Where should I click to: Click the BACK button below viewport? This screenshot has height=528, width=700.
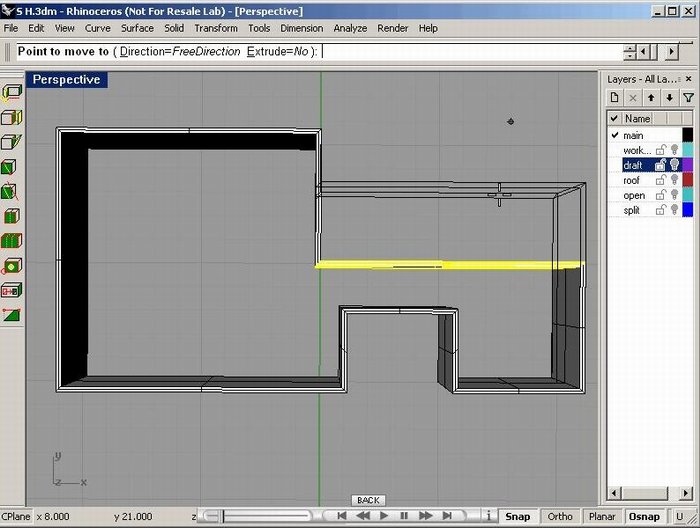[368, 500]
